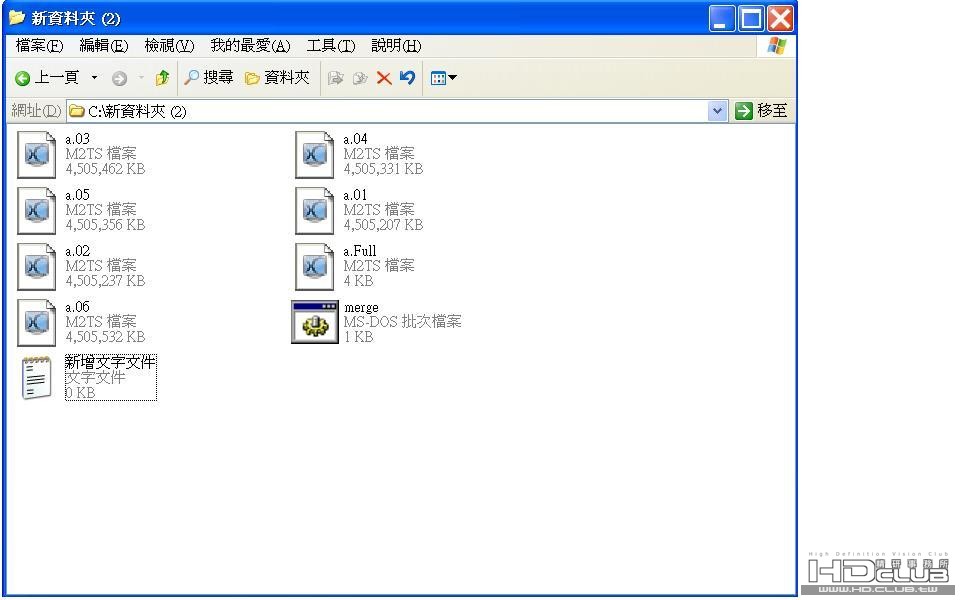Click the blue Undo arrow icon
The image size is (960, 600).
point(407,78)
